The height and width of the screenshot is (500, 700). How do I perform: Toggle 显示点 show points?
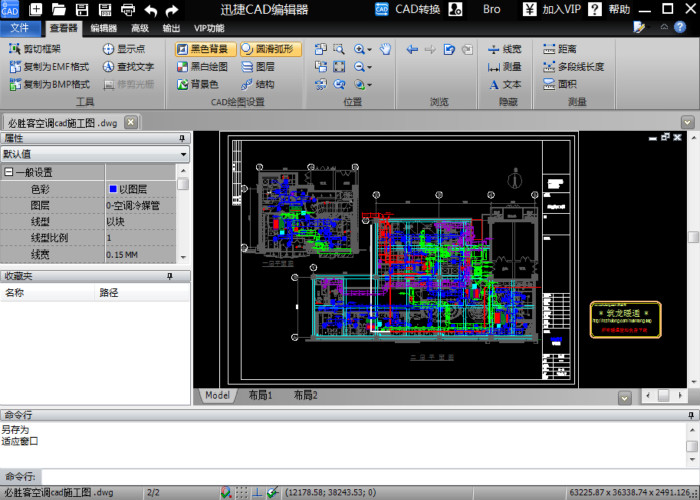(124, 49)
